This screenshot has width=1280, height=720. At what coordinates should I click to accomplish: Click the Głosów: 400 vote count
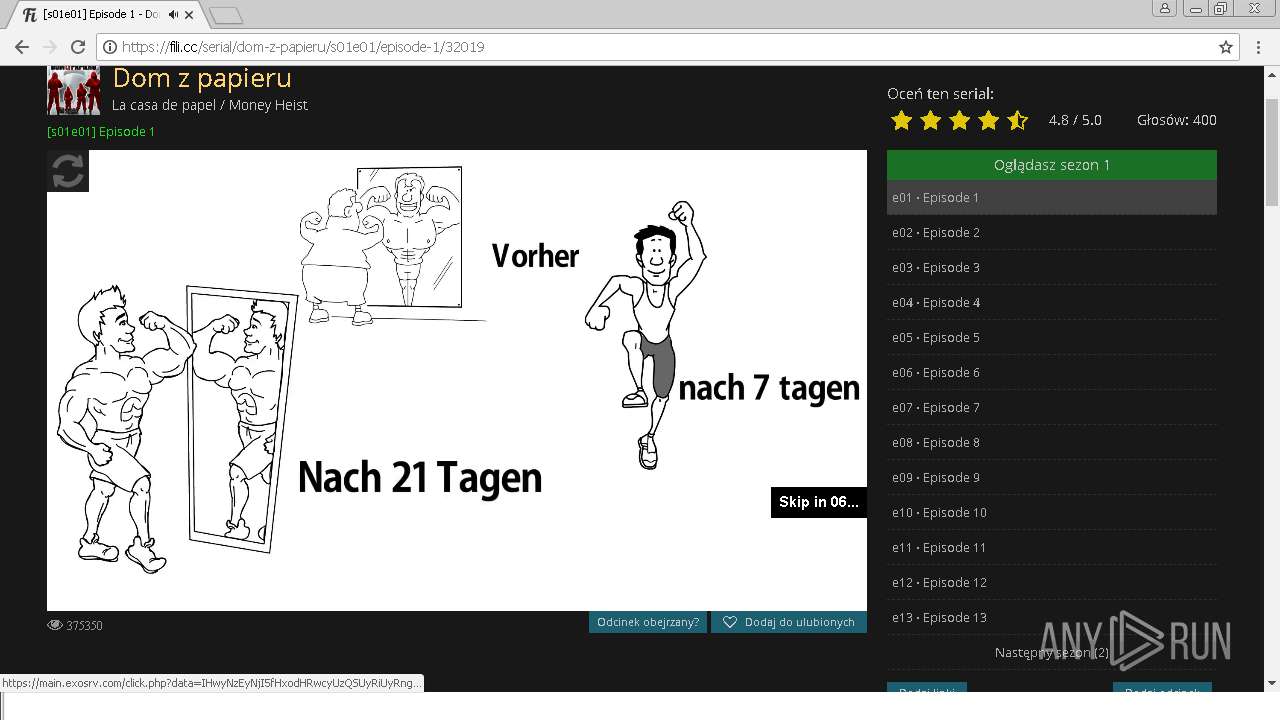pos(1177,120)
